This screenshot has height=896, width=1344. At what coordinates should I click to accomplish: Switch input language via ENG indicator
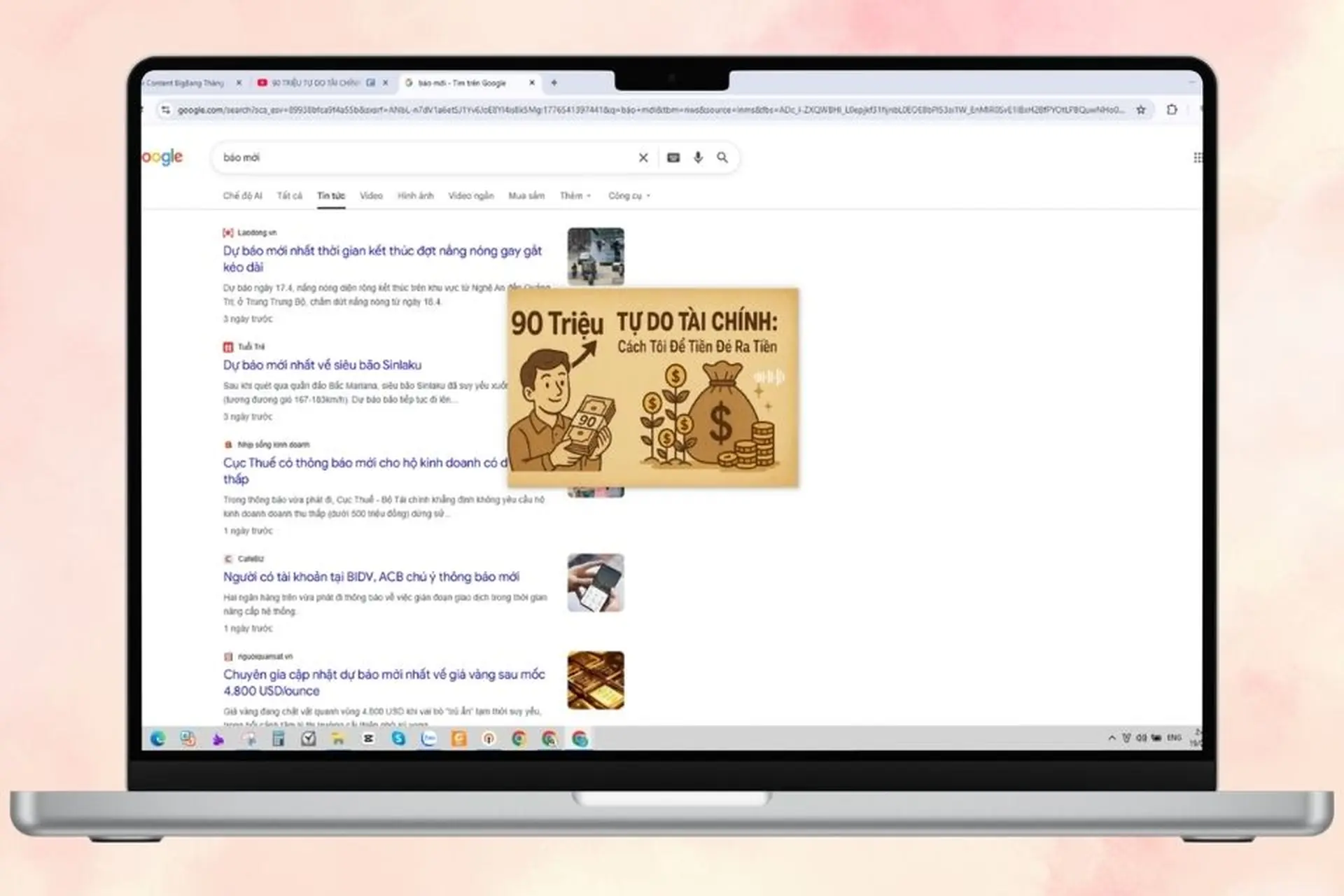point(1175,738)
